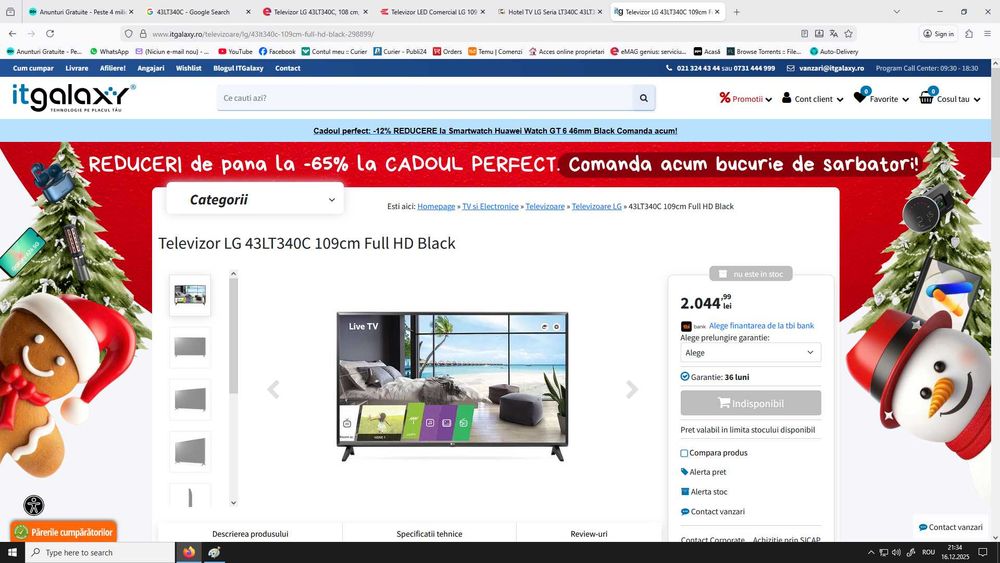Switch to the Google Search tab
The image size is (1000, 563).
pyautogui.click(x=198, y=11)
